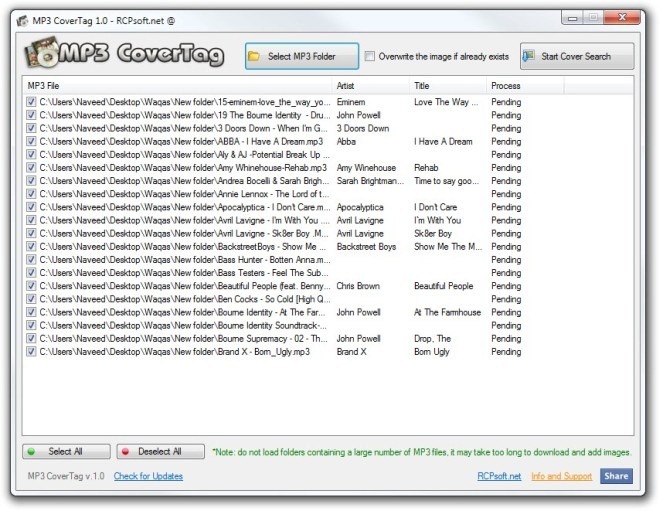Select the 3 Doors Down artist cell
Screen dimensions: 660x511
coord(362,128)
